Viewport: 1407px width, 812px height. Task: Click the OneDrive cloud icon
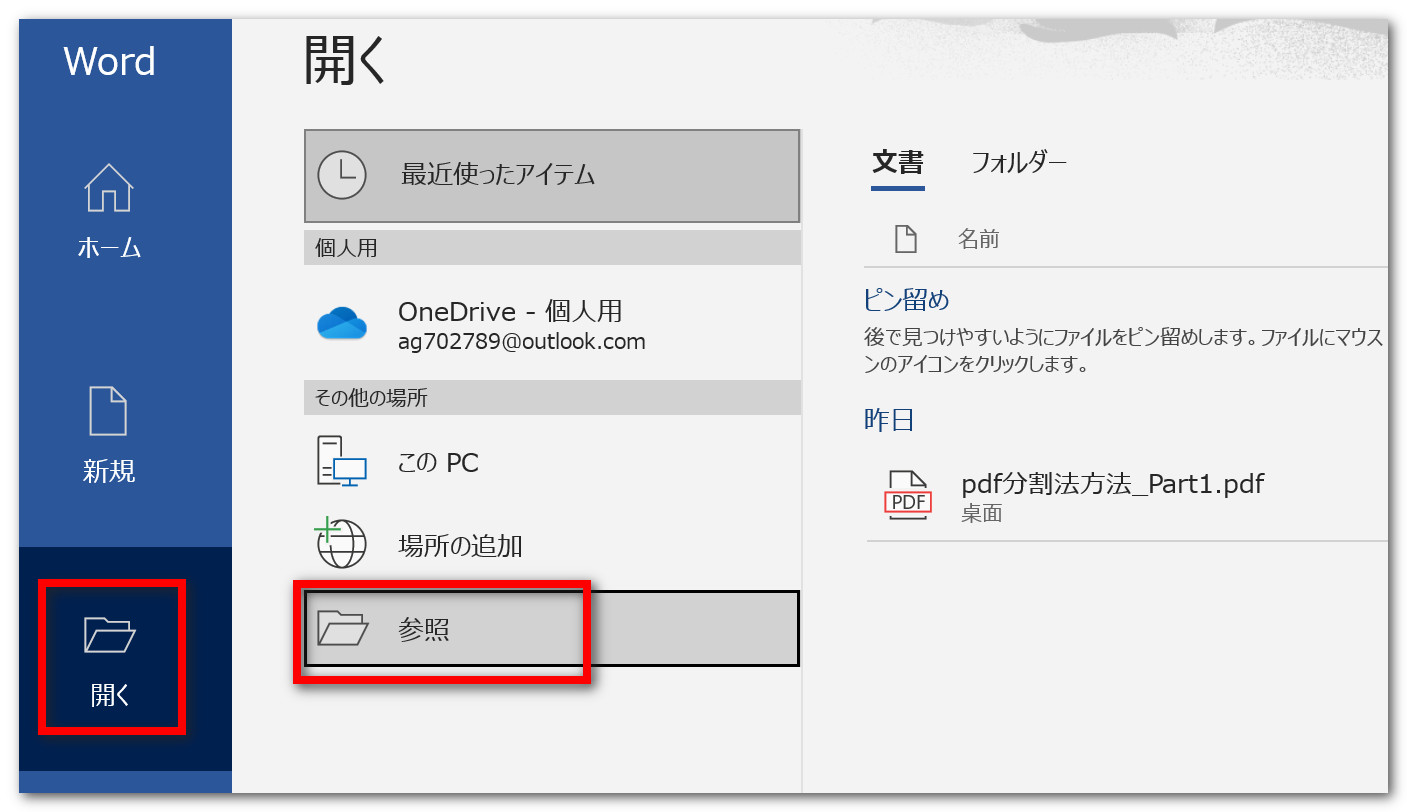[x=342, y=324]
